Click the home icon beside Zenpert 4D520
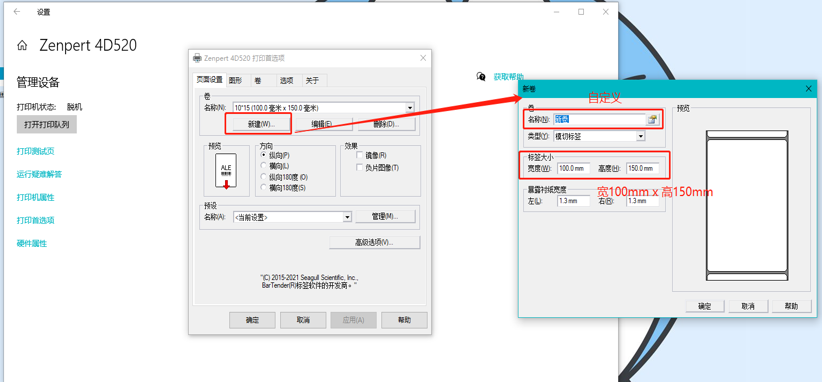Screen dimensions: 822x382 click(22, 46)
